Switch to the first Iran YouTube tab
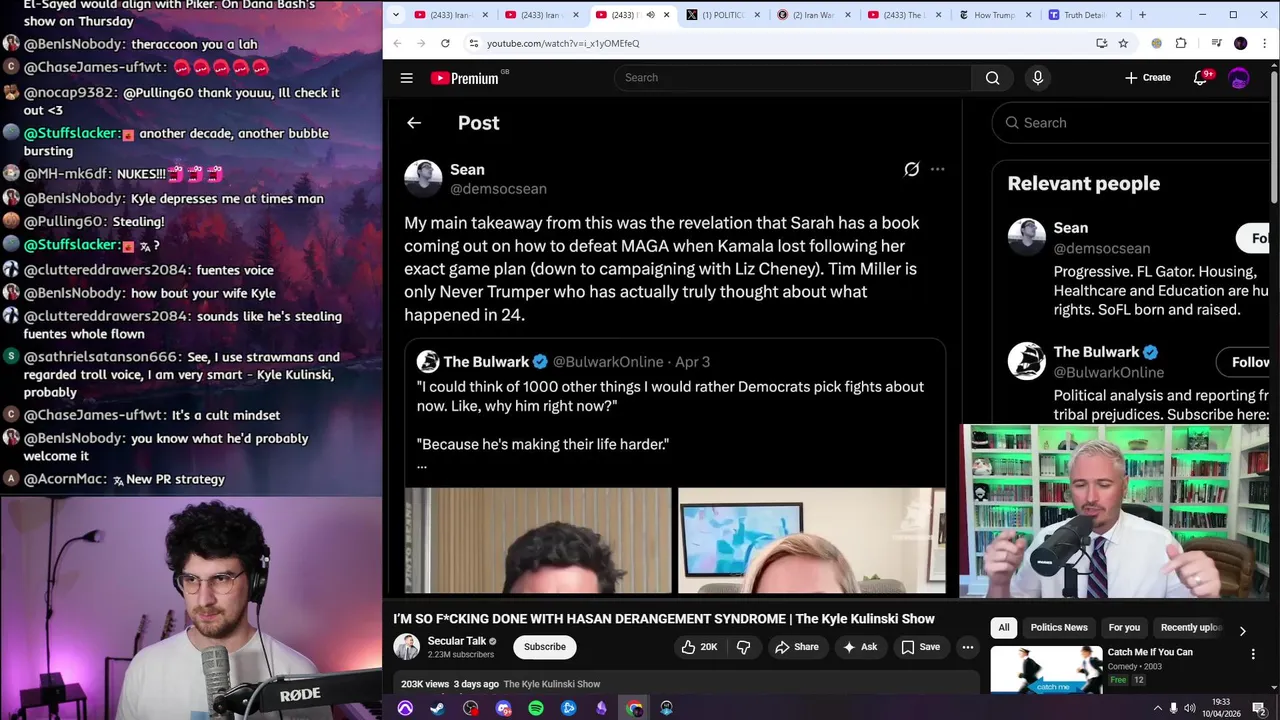 click(450, 15)
